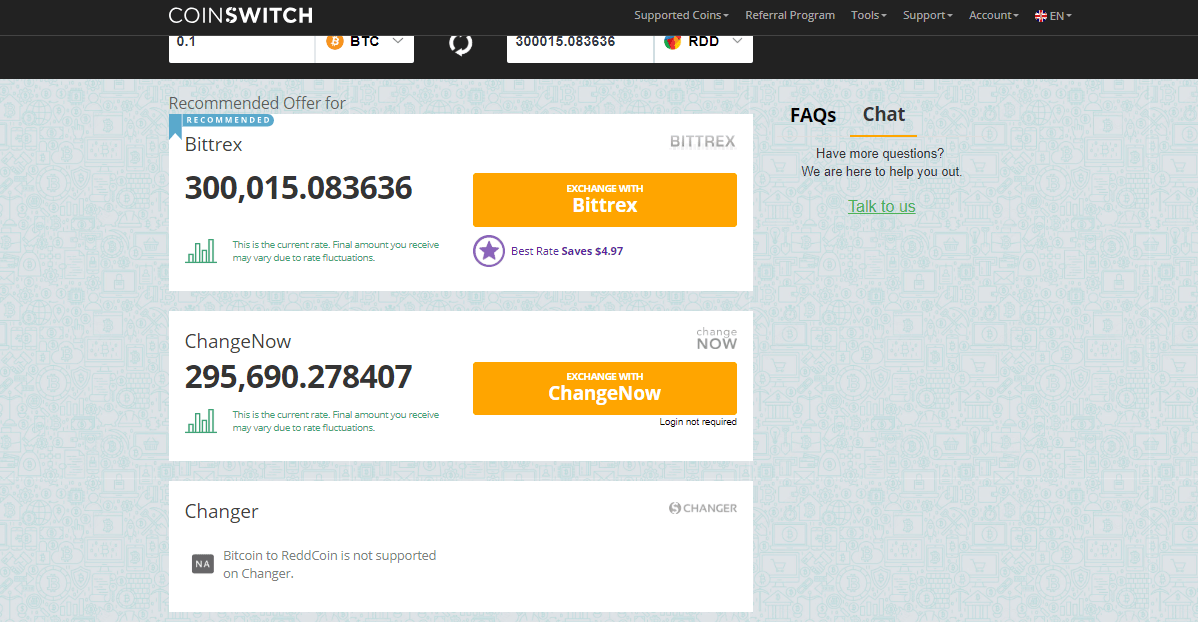Image resolution: width=1198 pixels, height=622 pixels.
Task: Expand the Account menu
Action: pos(994,15)
